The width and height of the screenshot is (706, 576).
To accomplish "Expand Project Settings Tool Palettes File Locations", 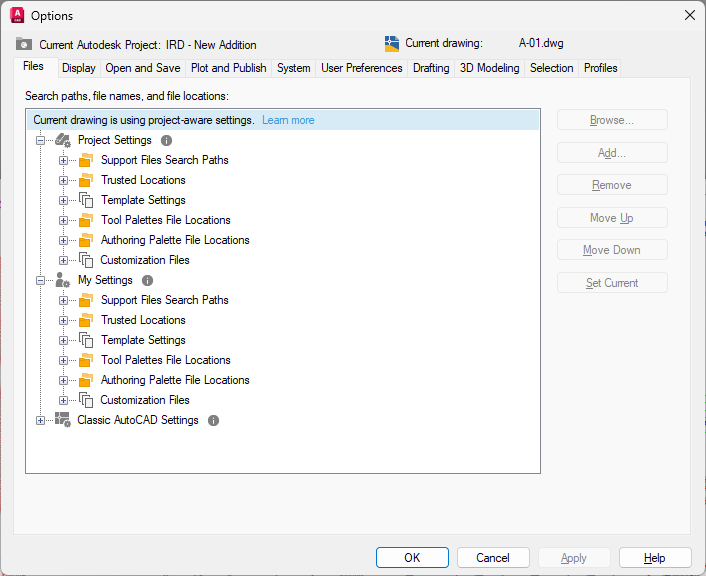I will (63, 221).
